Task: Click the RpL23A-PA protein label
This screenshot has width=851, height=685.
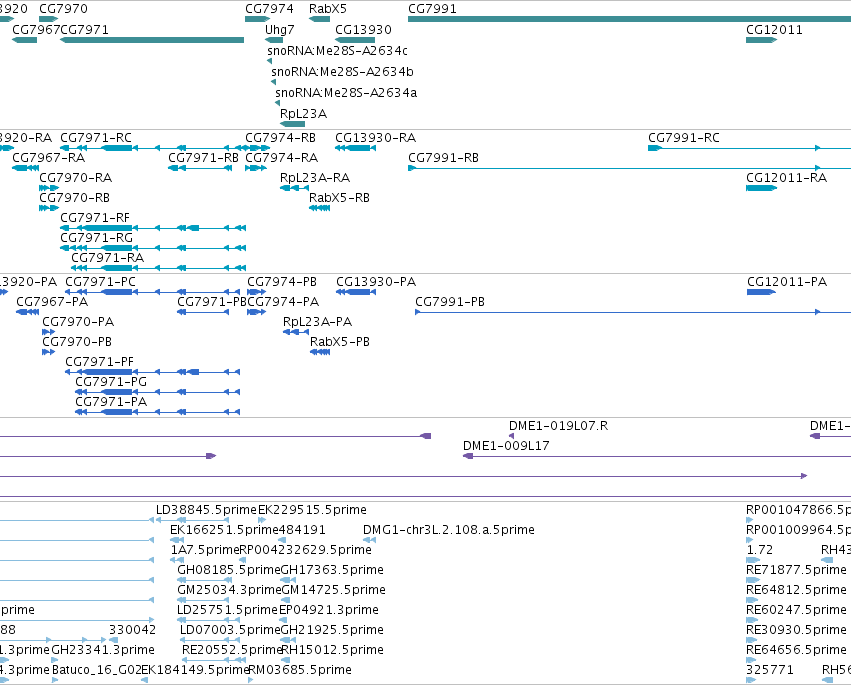Action: (317, 322)
